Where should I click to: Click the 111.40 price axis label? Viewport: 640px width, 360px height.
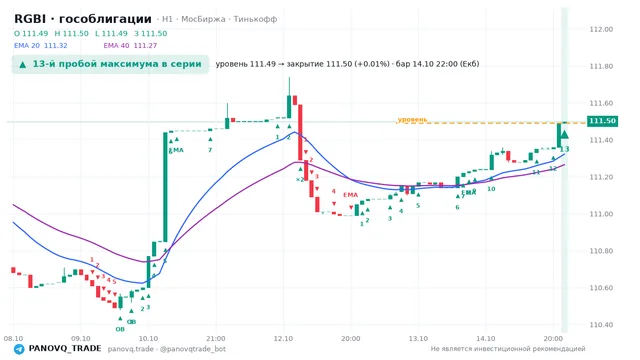[x=601, y=140]
